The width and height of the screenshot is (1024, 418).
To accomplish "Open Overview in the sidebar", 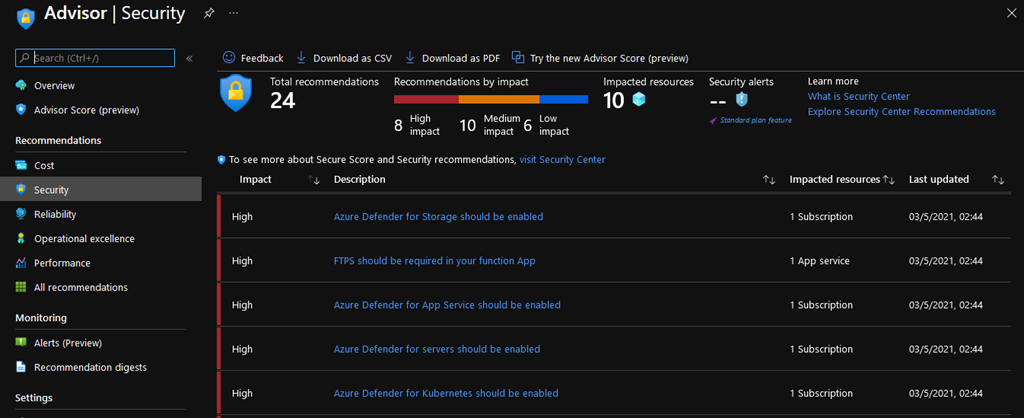I will [x=54, y=86].
